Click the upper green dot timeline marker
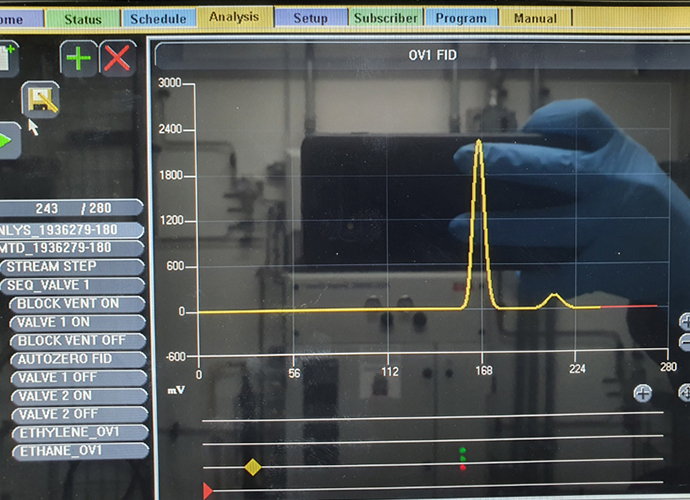Viewport: 690px width, 500px height. tap(462, 450)
